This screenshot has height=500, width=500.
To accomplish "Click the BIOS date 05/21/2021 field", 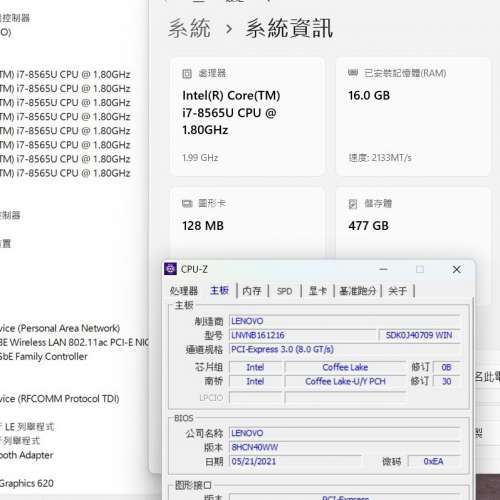I will (295, 461).
